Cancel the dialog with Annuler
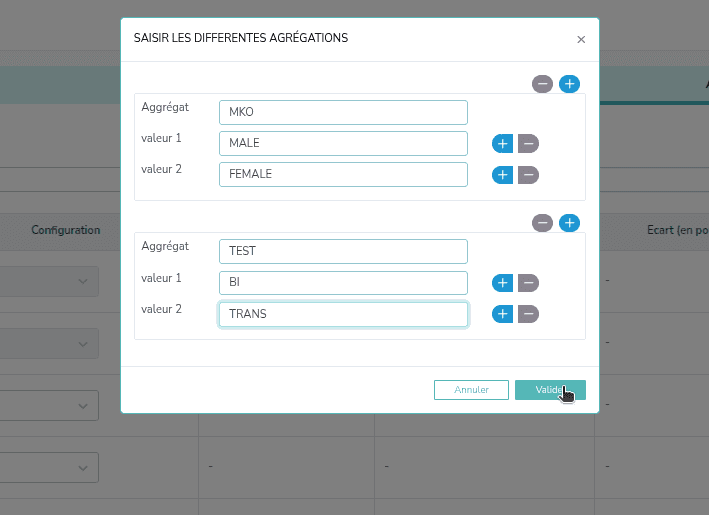Image resolution: width=709 pixels, height=515 pixels. coord(471,390)
